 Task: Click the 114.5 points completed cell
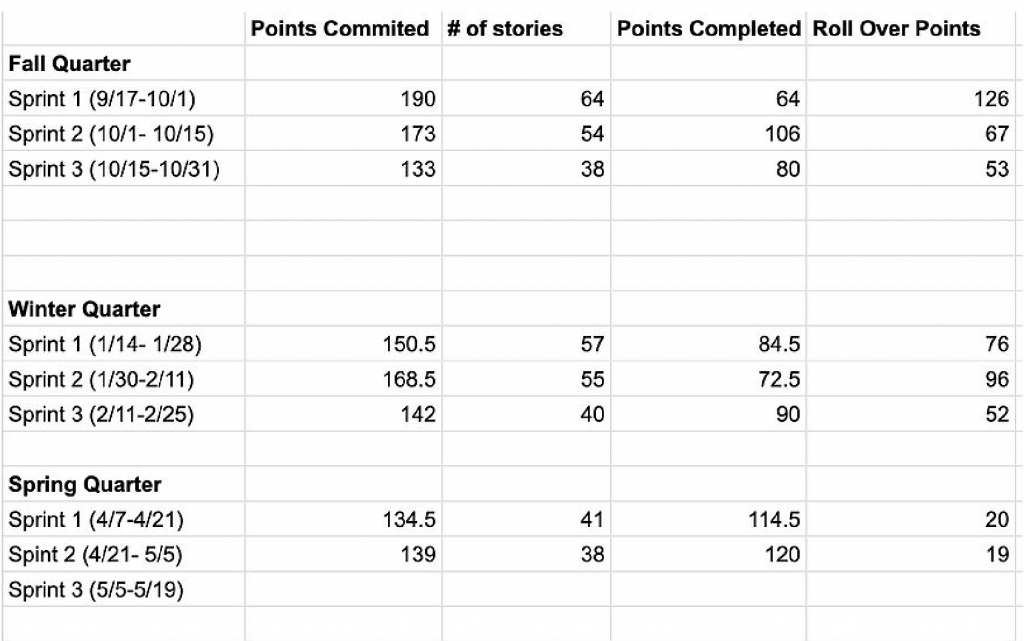(709, 520)
